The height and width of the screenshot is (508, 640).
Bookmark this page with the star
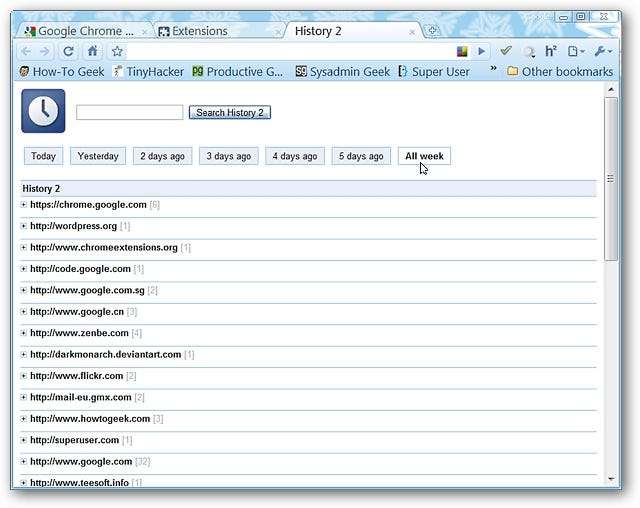point(117,51)
